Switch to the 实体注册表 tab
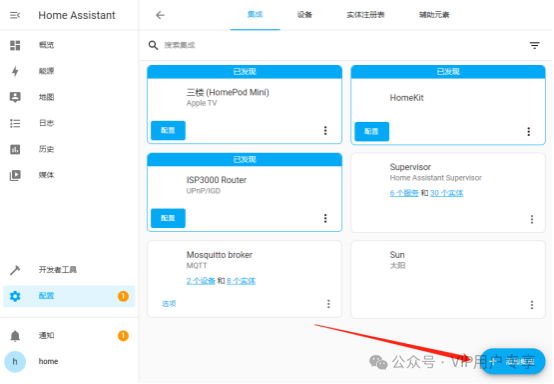Screen dimensions: 554x384 coord(365,15)
